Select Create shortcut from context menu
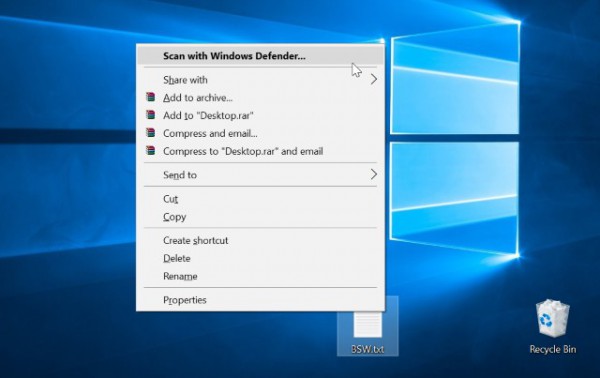 (x=260, y=240)
